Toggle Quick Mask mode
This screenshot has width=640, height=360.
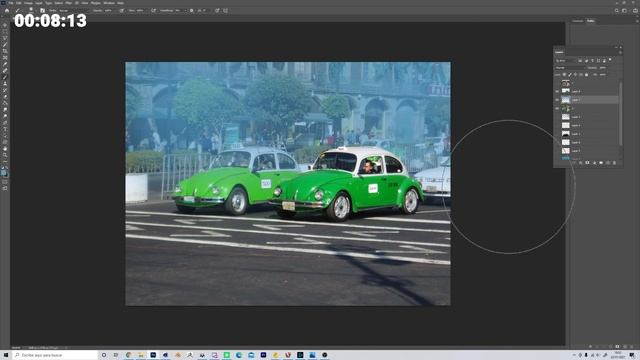pos(5,182)
